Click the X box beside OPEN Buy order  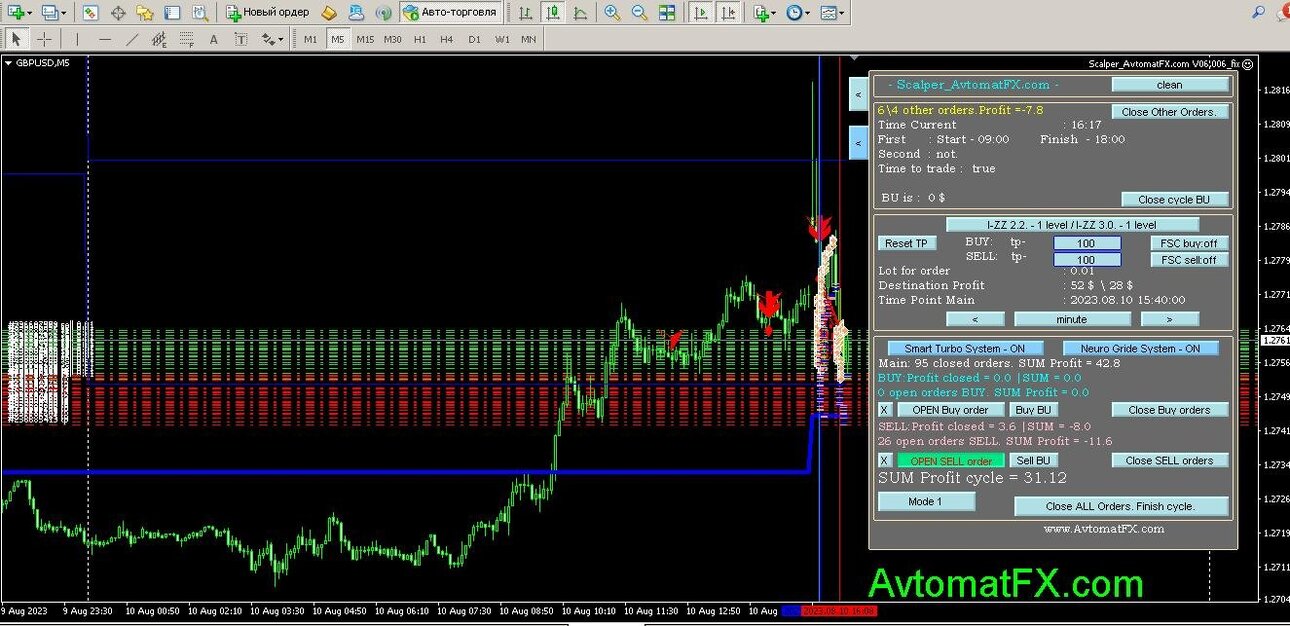(884, 410)
